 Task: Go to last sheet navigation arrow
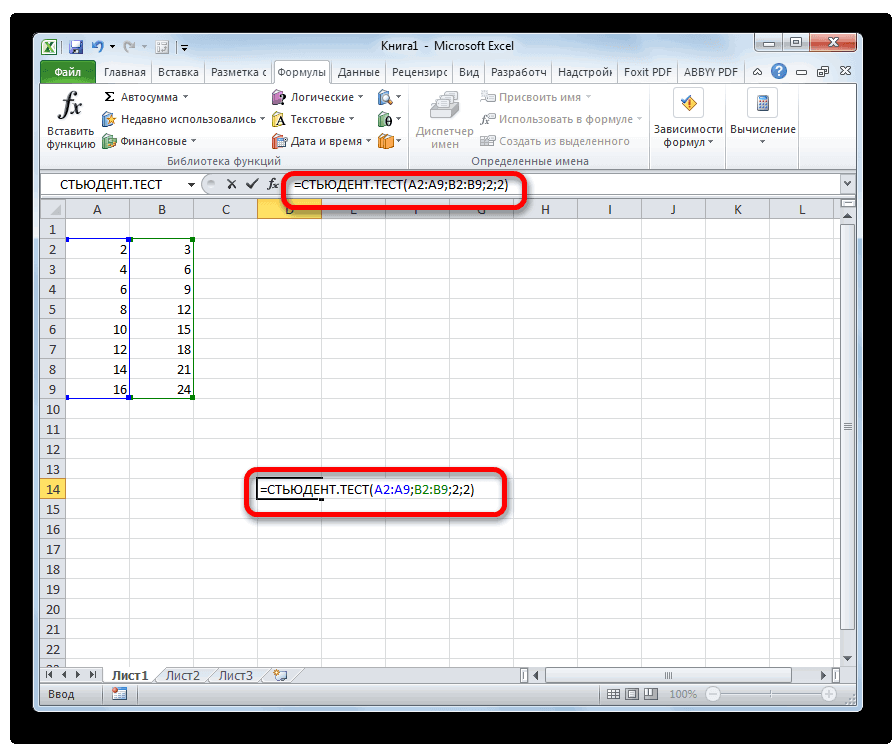pos(93,675)
